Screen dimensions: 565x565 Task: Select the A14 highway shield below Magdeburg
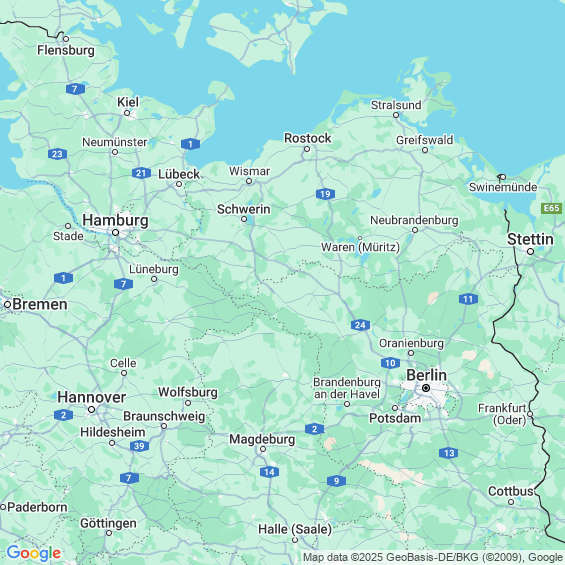[x=269, y=472]
